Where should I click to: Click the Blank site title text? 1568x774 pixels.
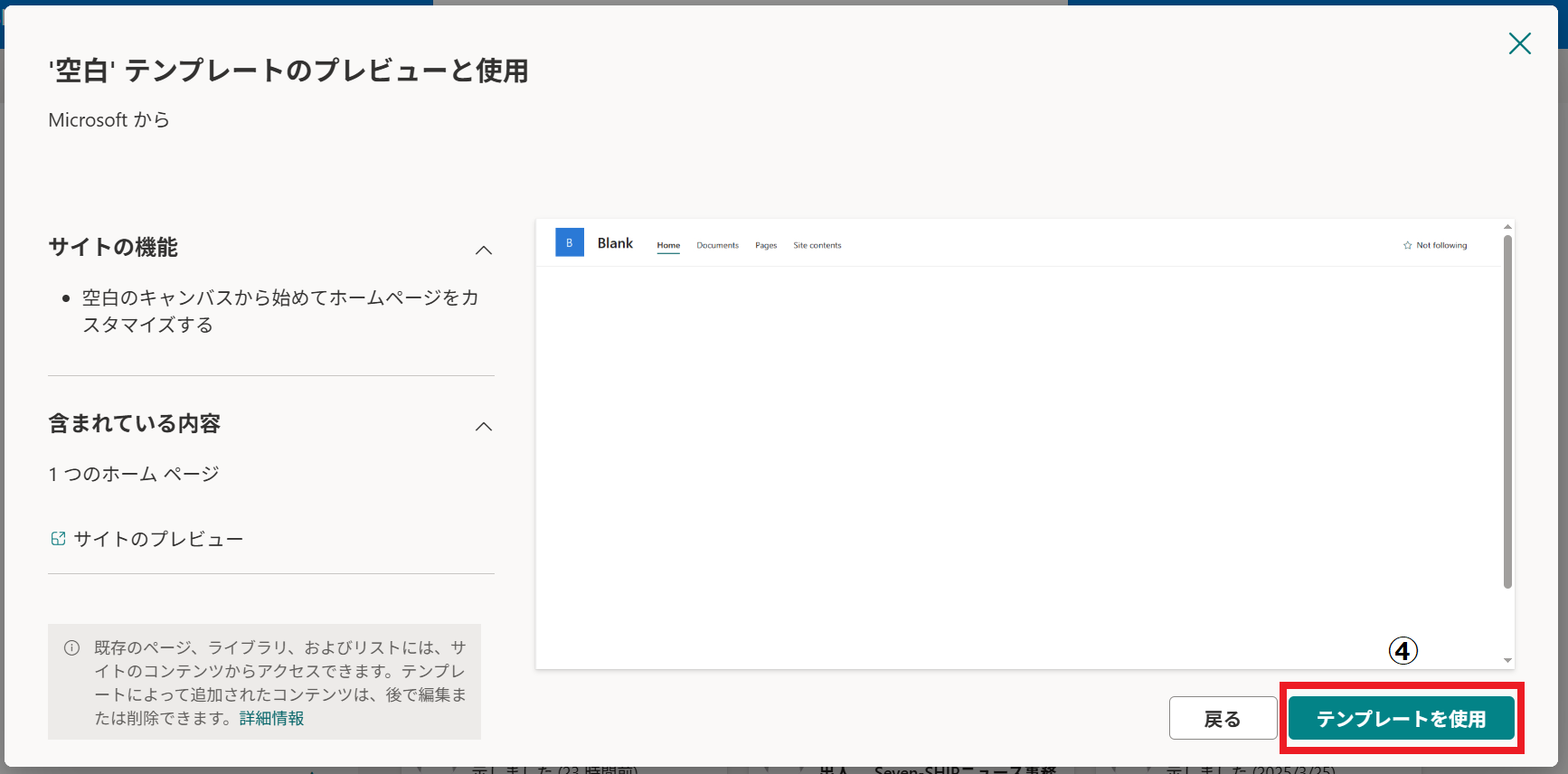pos(615,243)
